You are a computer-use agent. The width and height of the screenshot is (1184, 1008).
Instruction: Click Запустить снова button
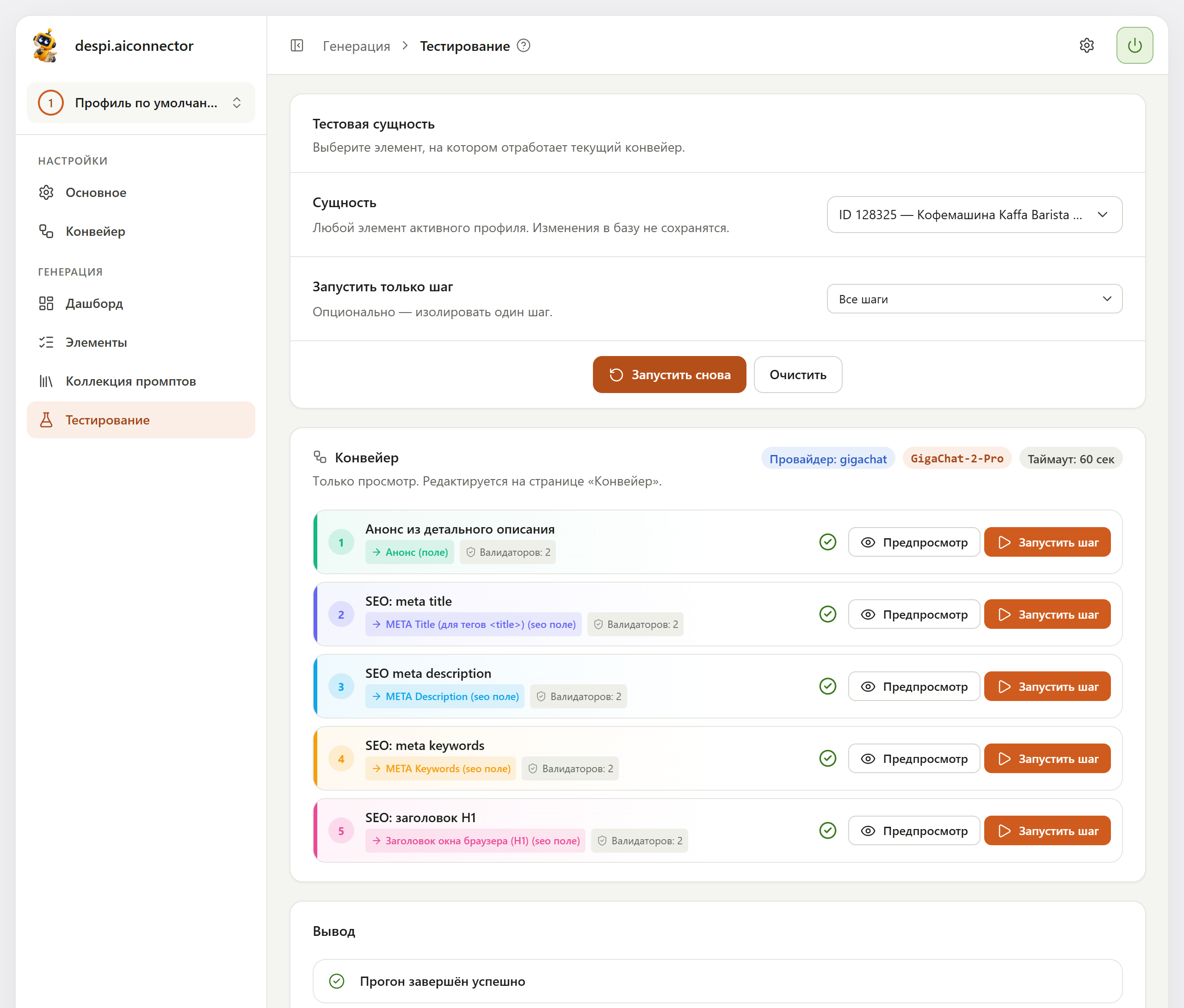coord(669,375)
